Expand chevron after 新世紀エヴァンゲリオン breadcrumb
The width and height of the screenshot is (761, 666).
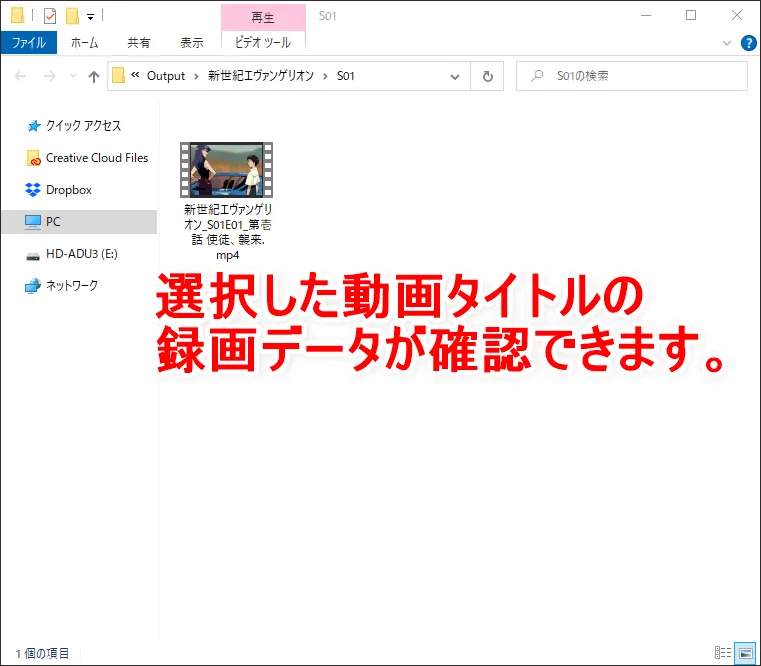pyautogui.click(x=325, y=76)
